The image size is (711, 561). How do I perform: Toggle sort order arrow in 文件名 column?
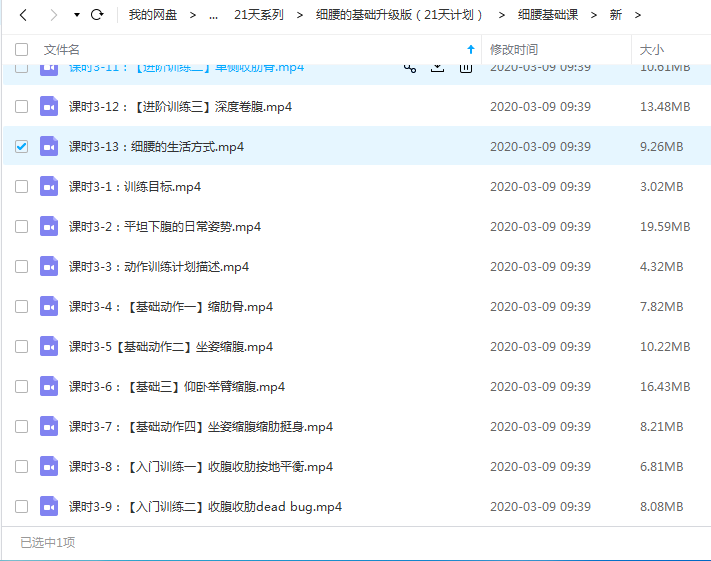[x=471, y=49]
